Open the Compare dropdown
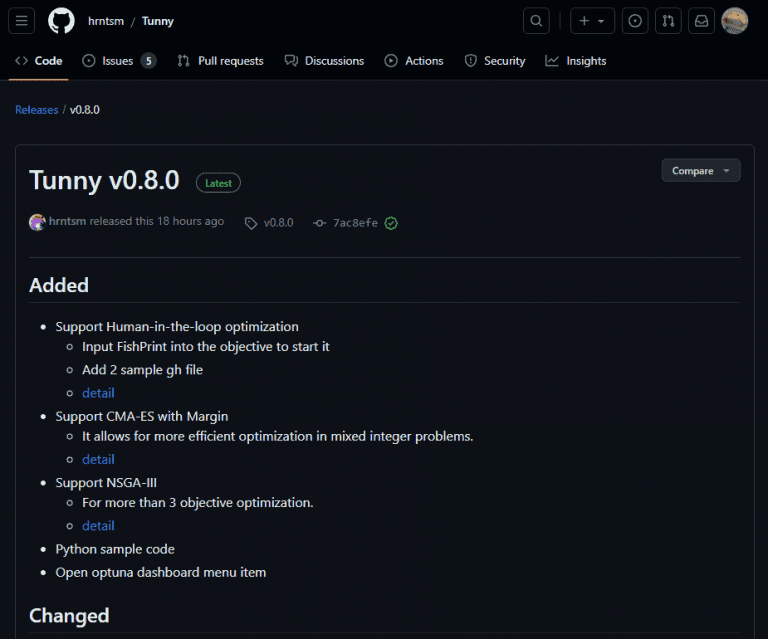The width and height of the screenshot is (768, 639). pyautogui.click(x=700, y=171)
